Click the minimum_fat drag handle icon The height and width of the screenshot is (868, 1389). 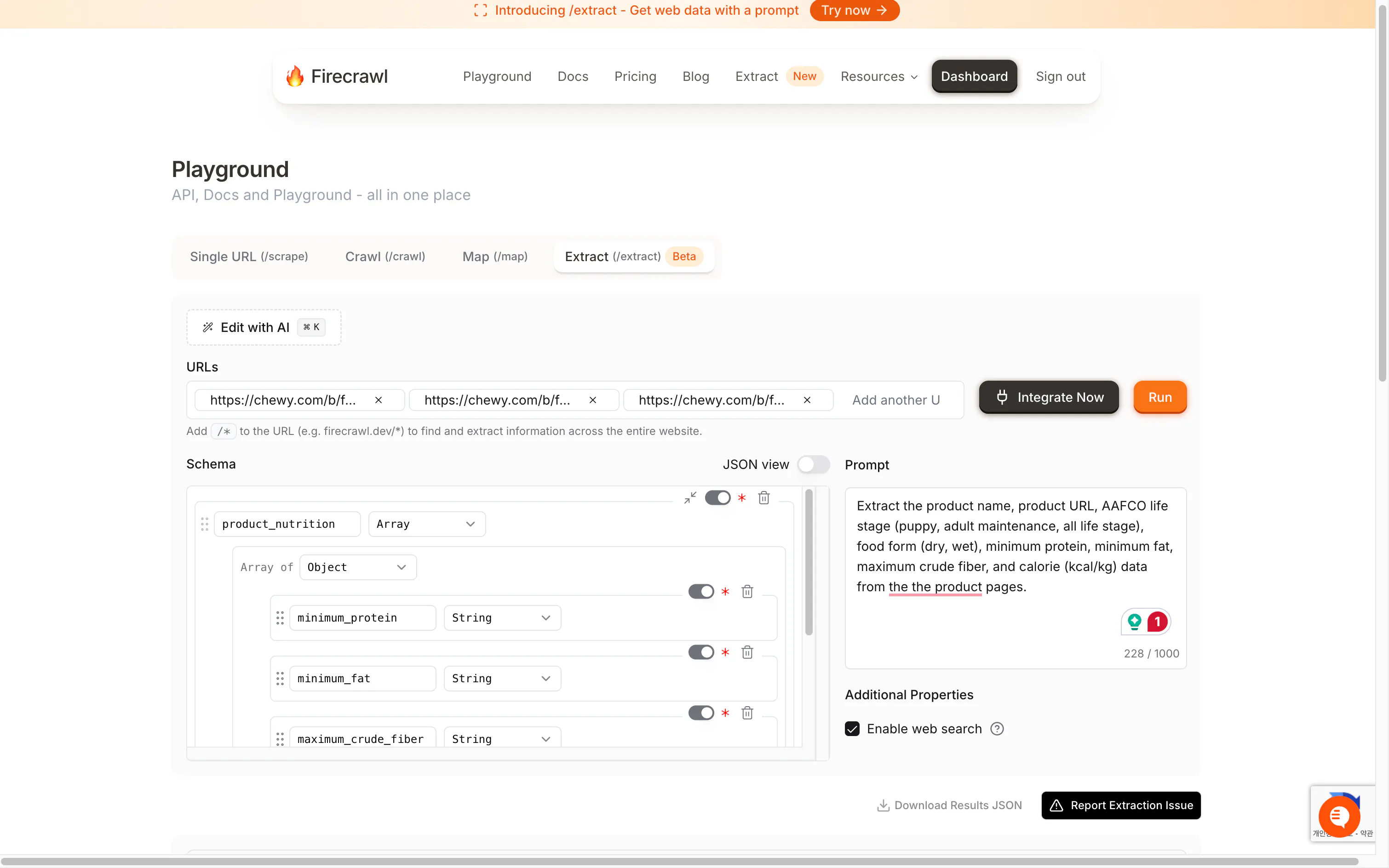pos(280,679)
